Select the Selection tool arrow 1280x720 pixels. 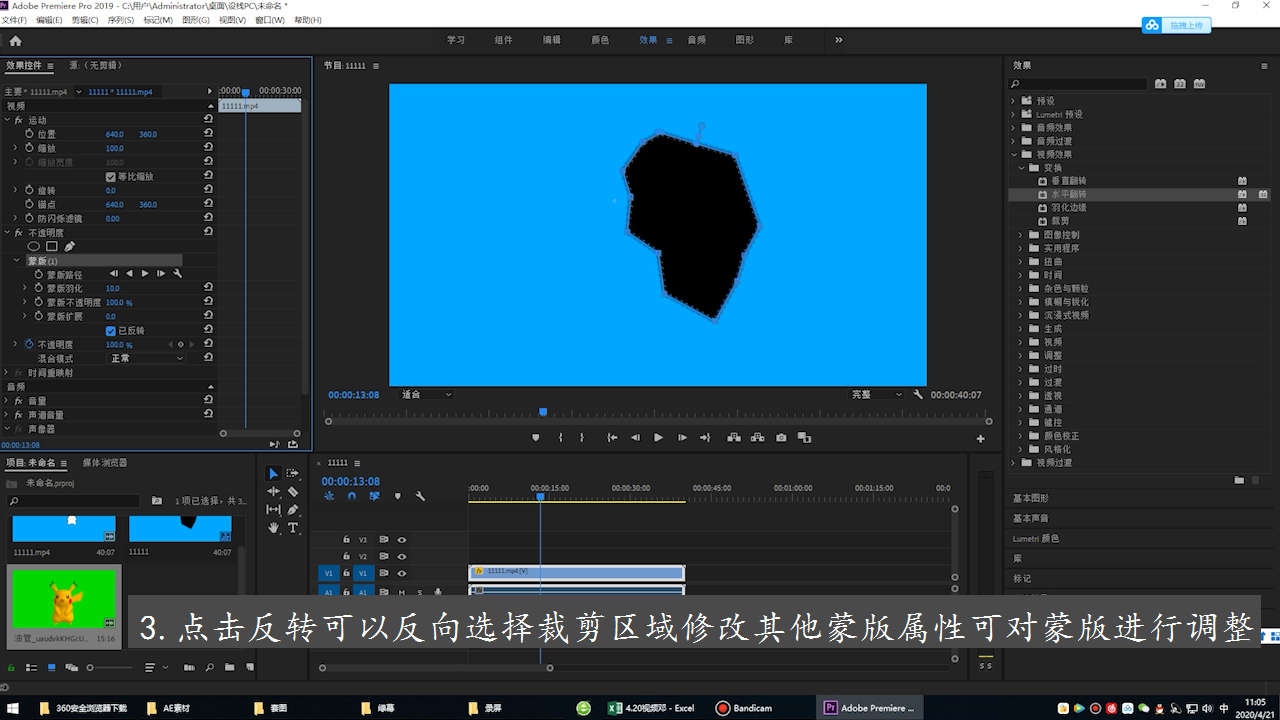point(273,473)
